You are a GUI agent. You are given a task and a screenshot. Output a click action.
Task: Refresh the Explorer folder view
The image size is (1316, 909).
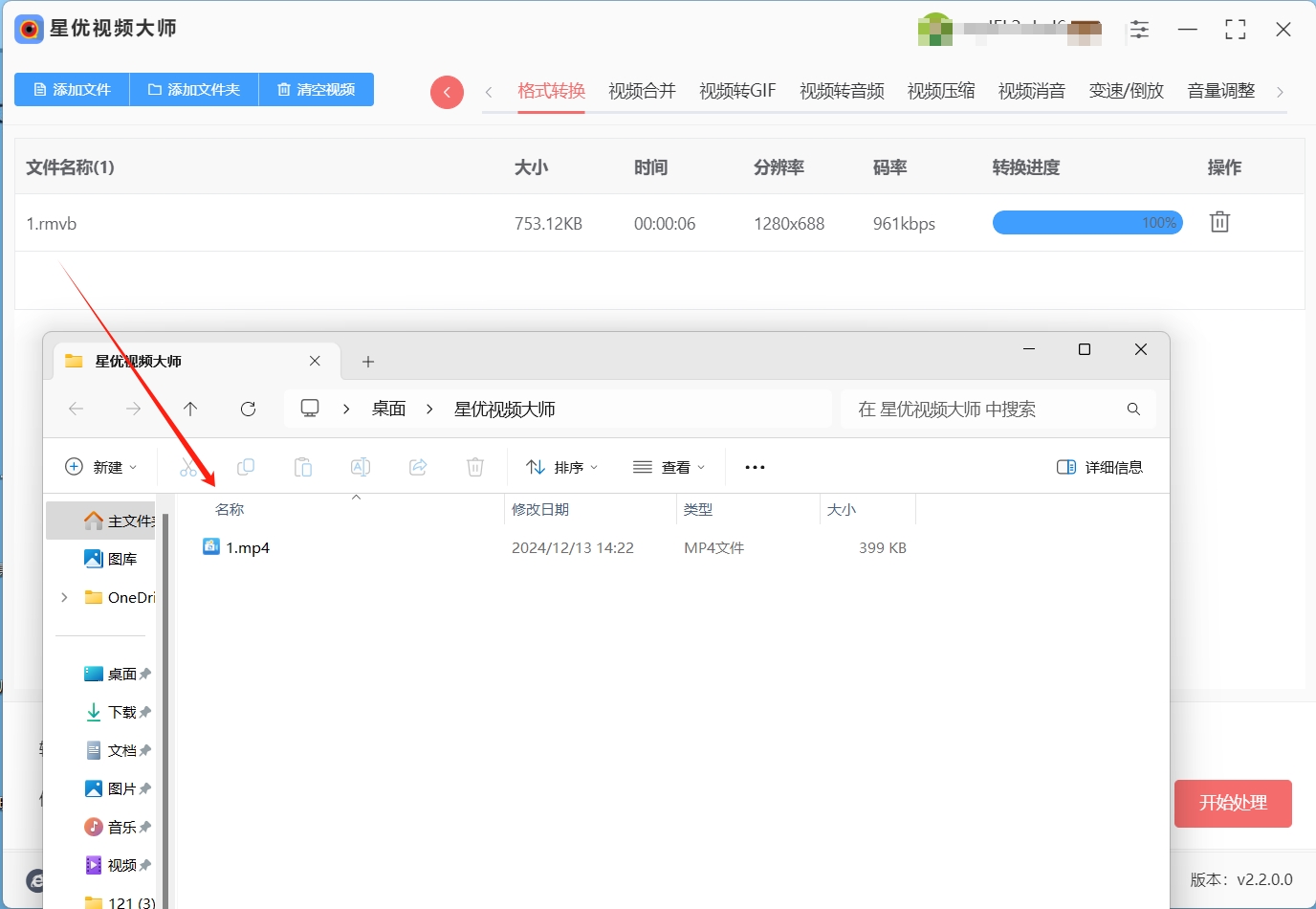pos(248,409)
